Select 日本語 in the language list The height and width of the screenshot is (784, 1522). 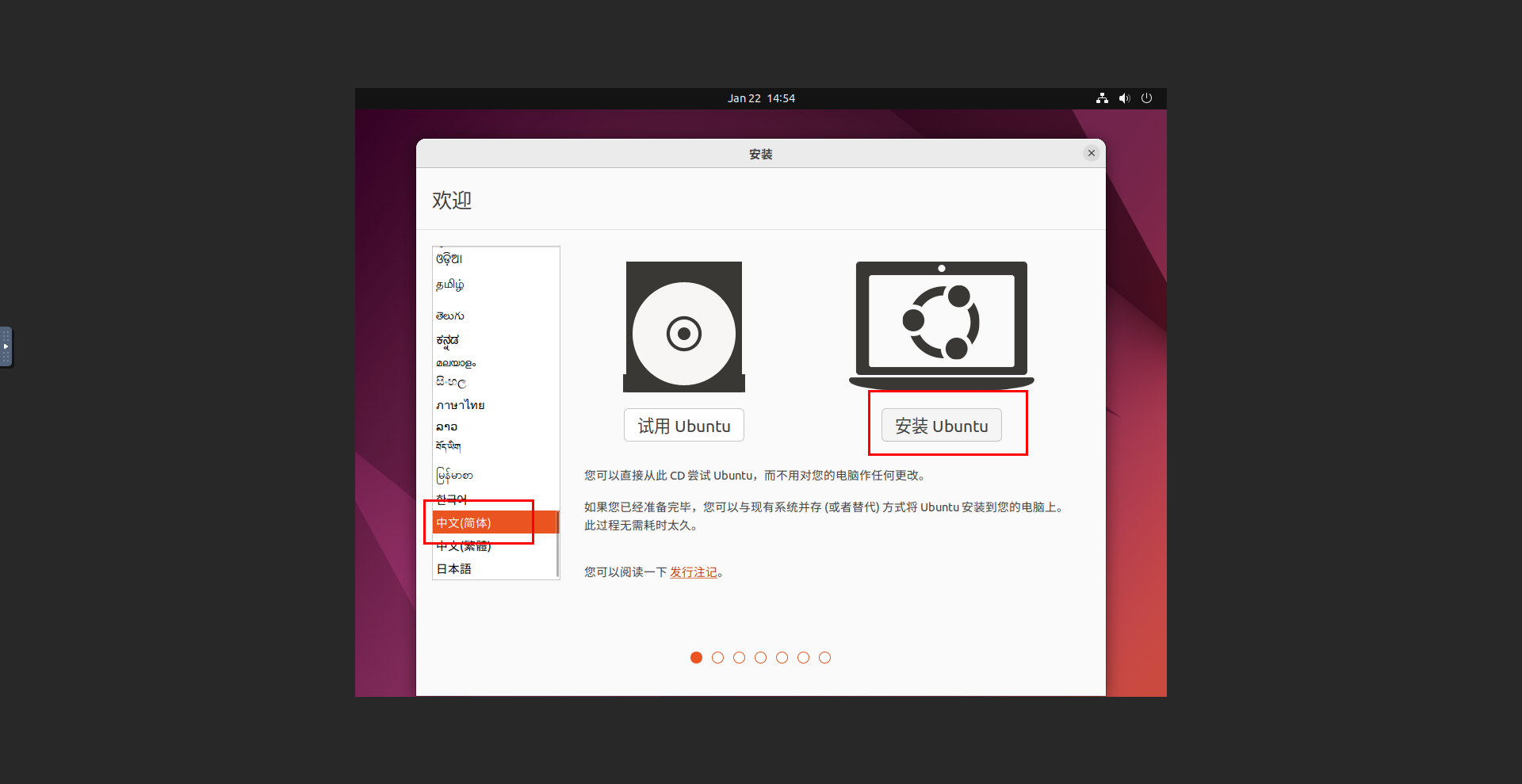click(454, 569)
